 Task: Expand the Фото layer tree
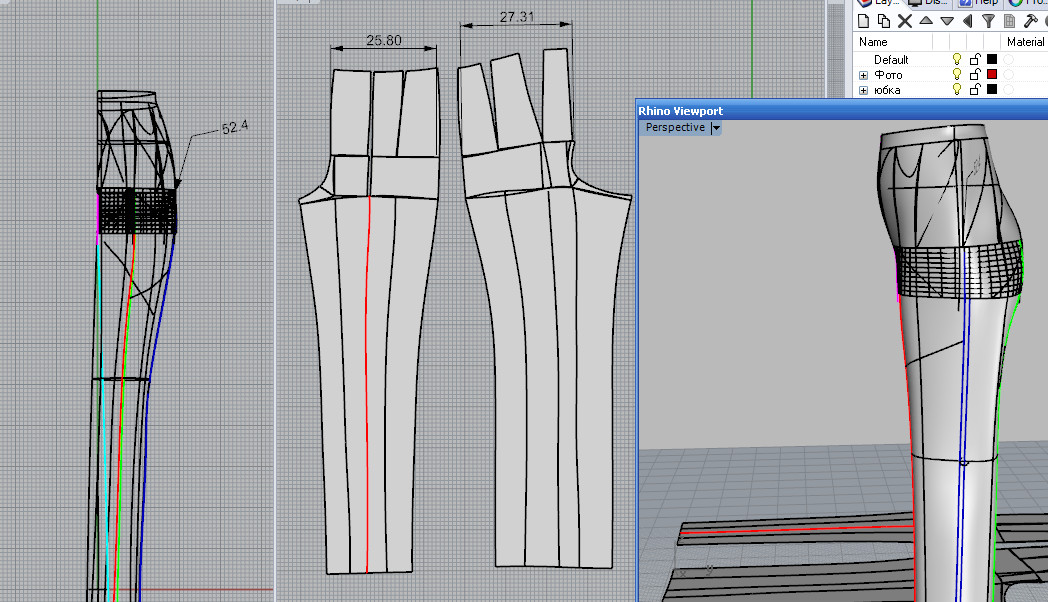(864, 75)
